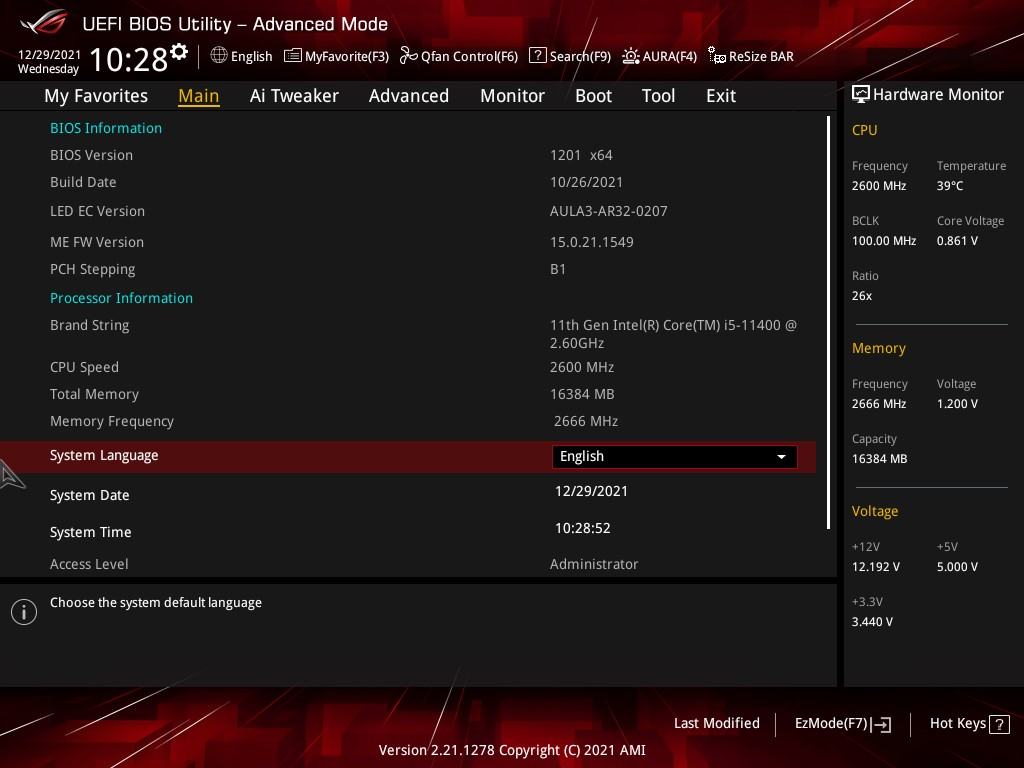Click CPU Speed 2600 MHz value

click(x=582, y=367)
